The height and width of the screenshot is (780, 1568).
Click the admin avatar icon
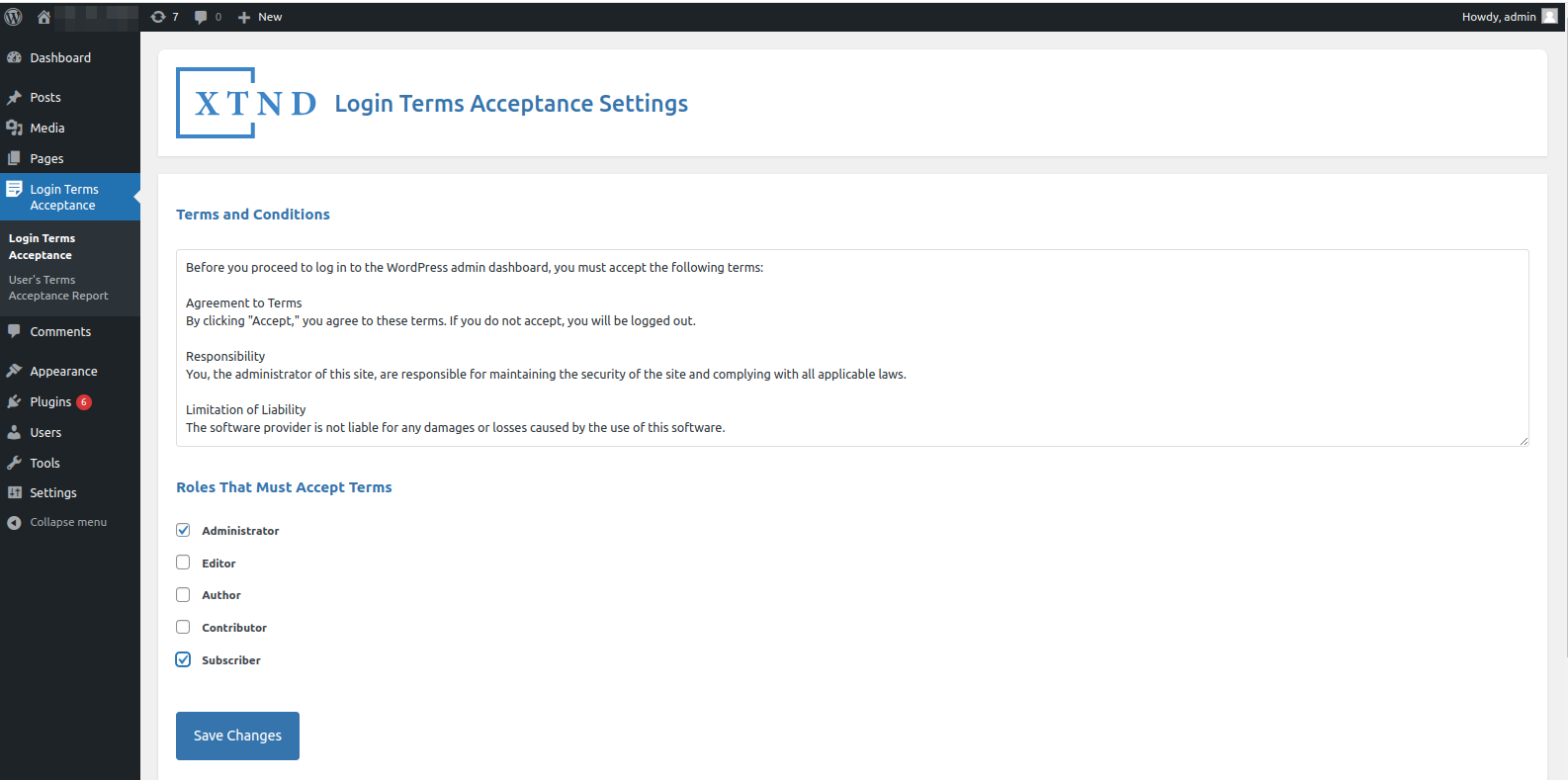click(x=1549, y=16)
